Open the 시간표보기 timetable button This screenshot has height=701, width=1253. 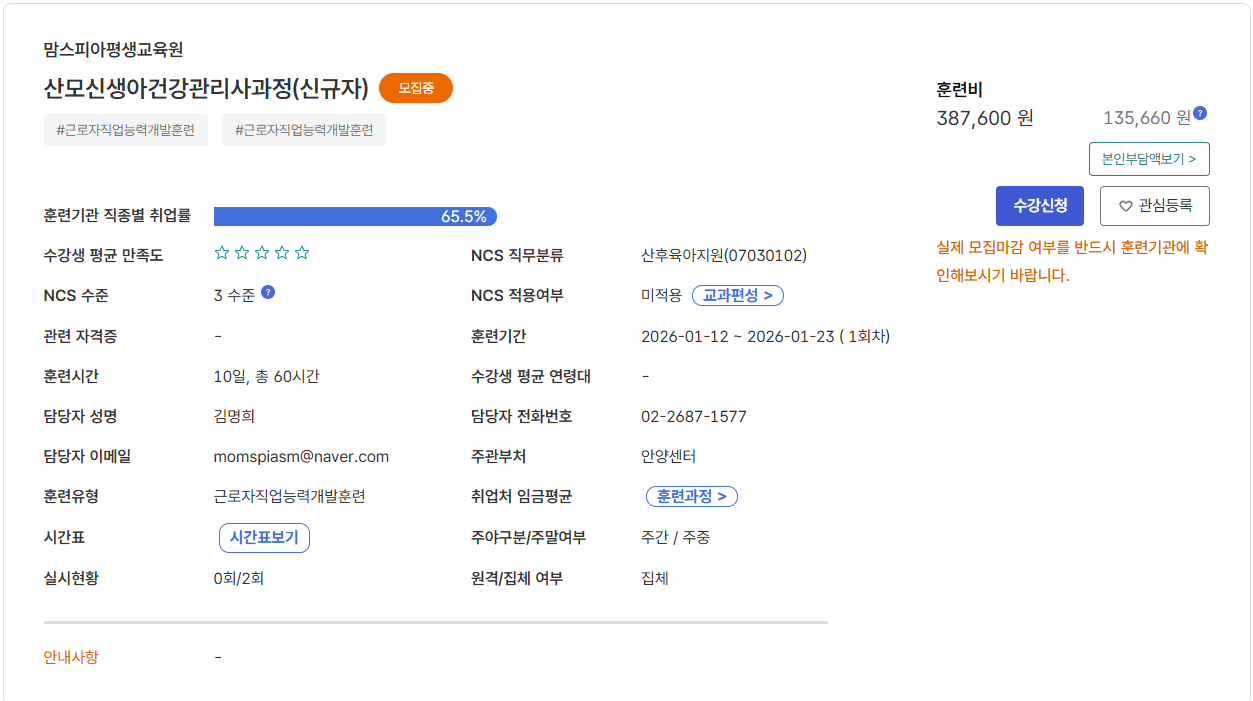[x=264, y=538]
